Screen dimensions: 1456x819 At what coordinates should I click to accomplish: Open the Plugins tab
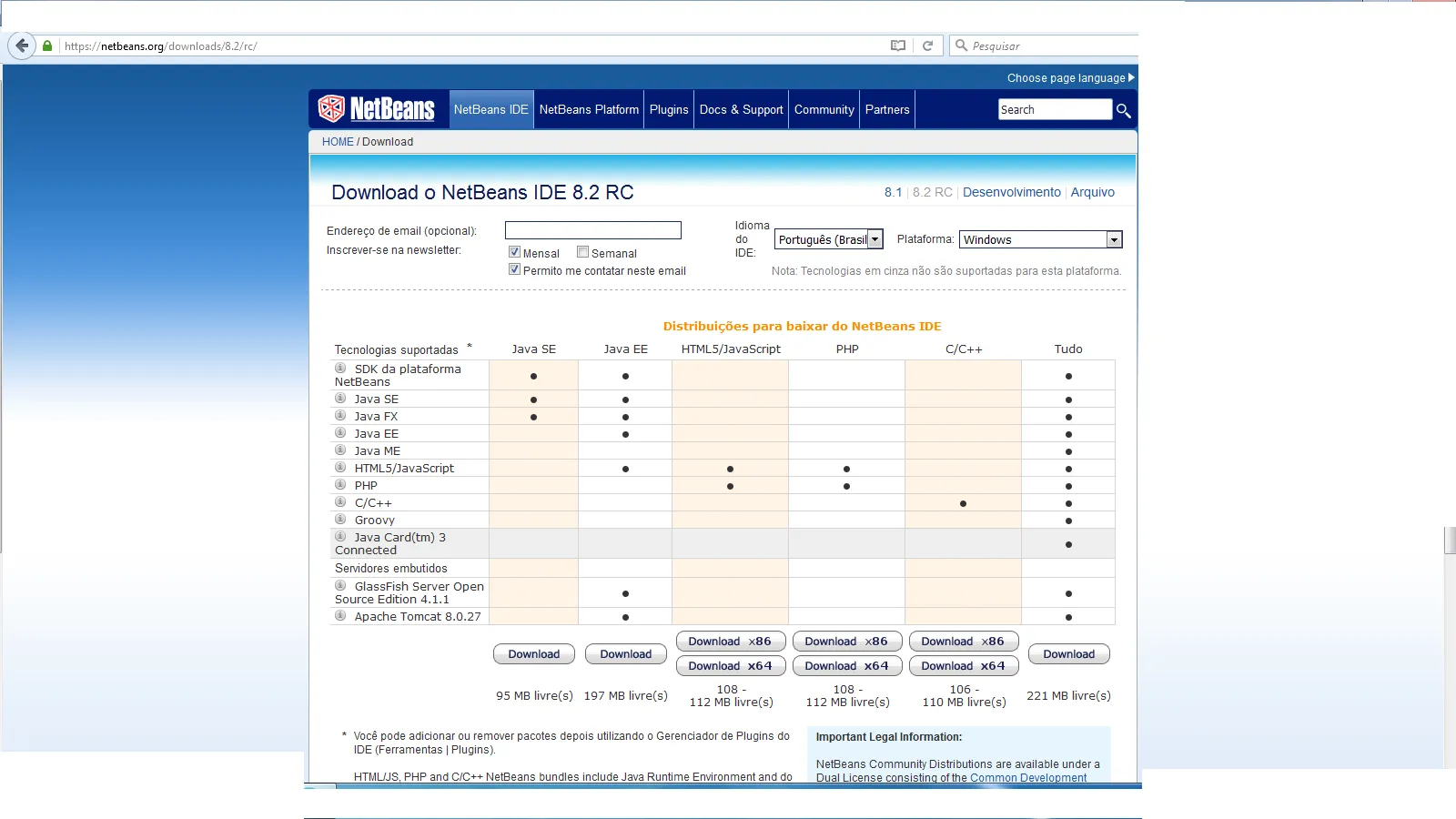[x=669, y=109]
